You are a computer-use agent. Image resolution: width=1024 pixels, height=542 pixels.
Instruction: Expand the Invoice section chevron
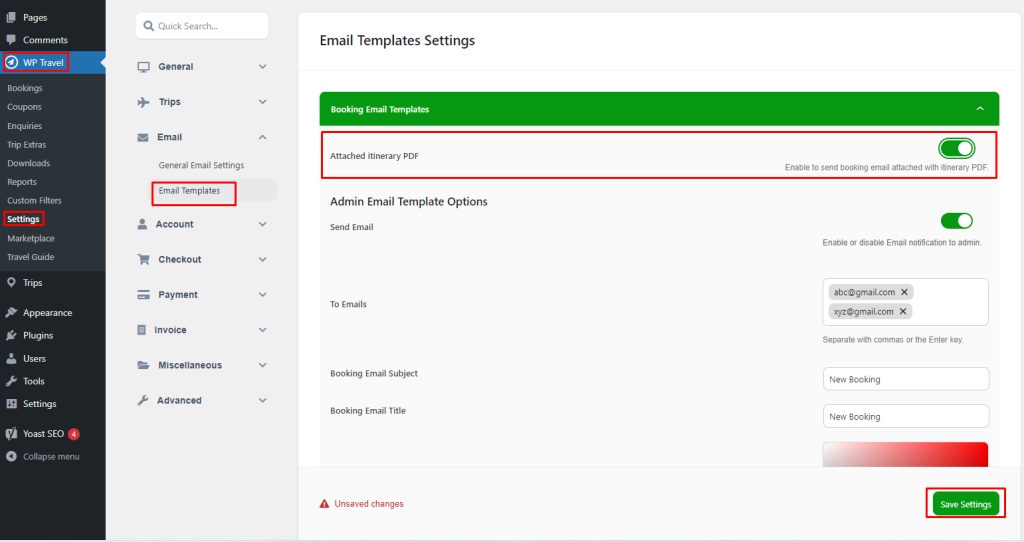click(x=263, y=330)
